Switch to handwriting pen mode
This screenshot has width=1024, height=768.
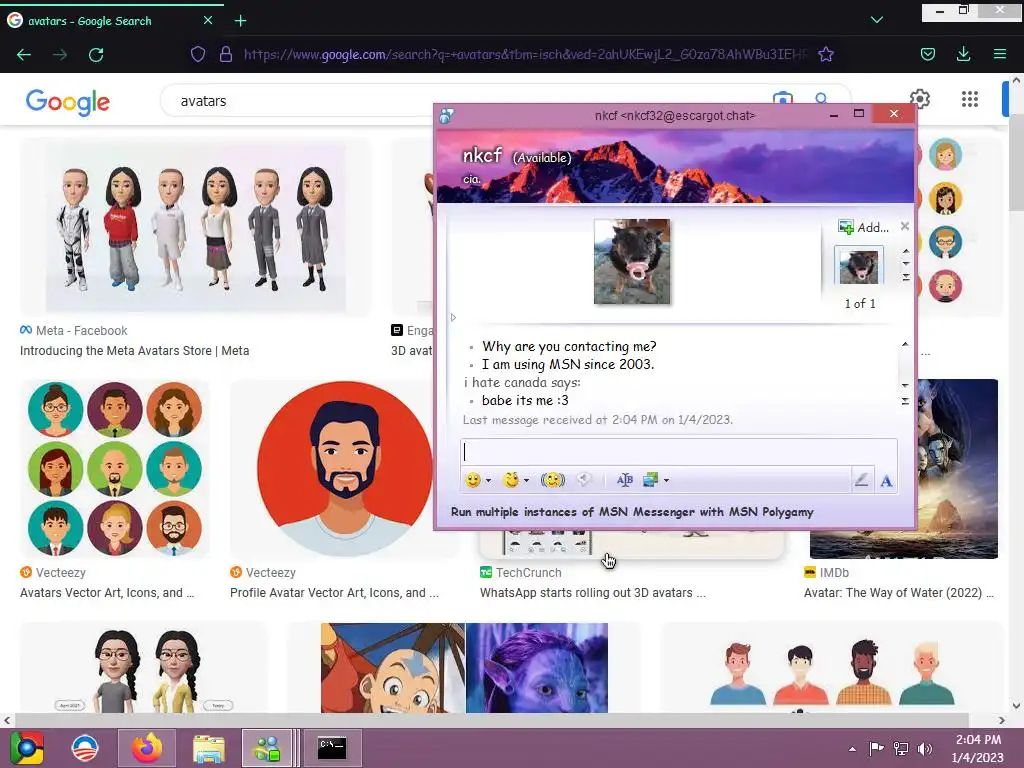(x=861, y=481)
